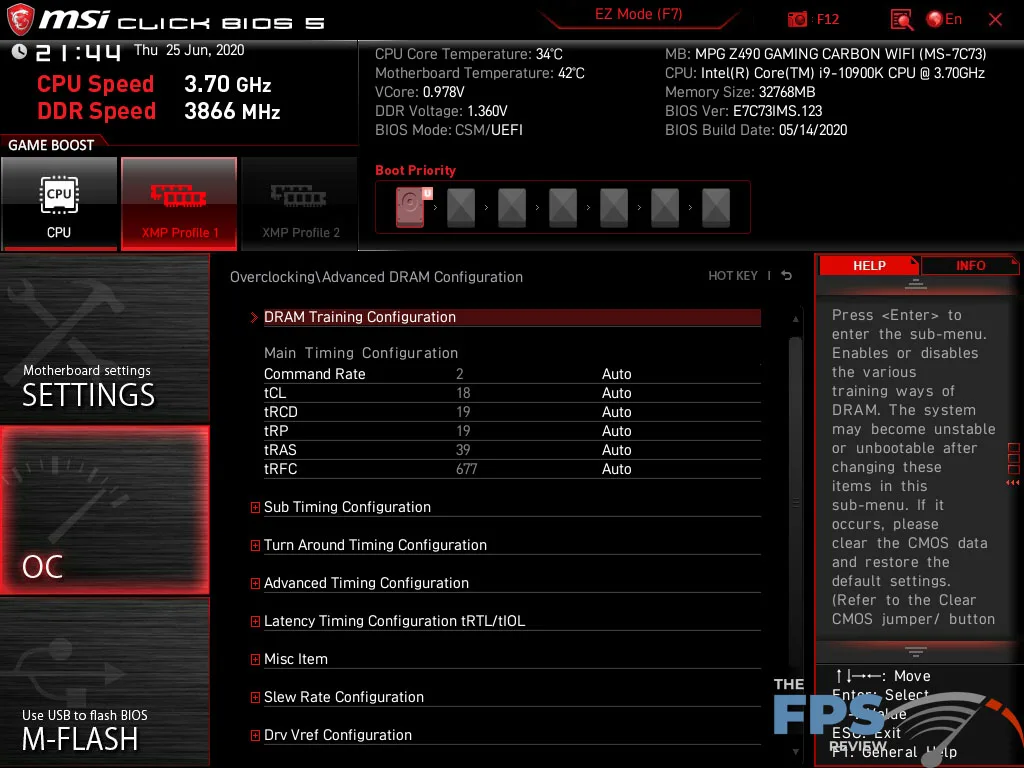Open DRAM Training Configuration sub-menu
The height and width of the screenshot is (768, 1024).
(x=511, y=317)
